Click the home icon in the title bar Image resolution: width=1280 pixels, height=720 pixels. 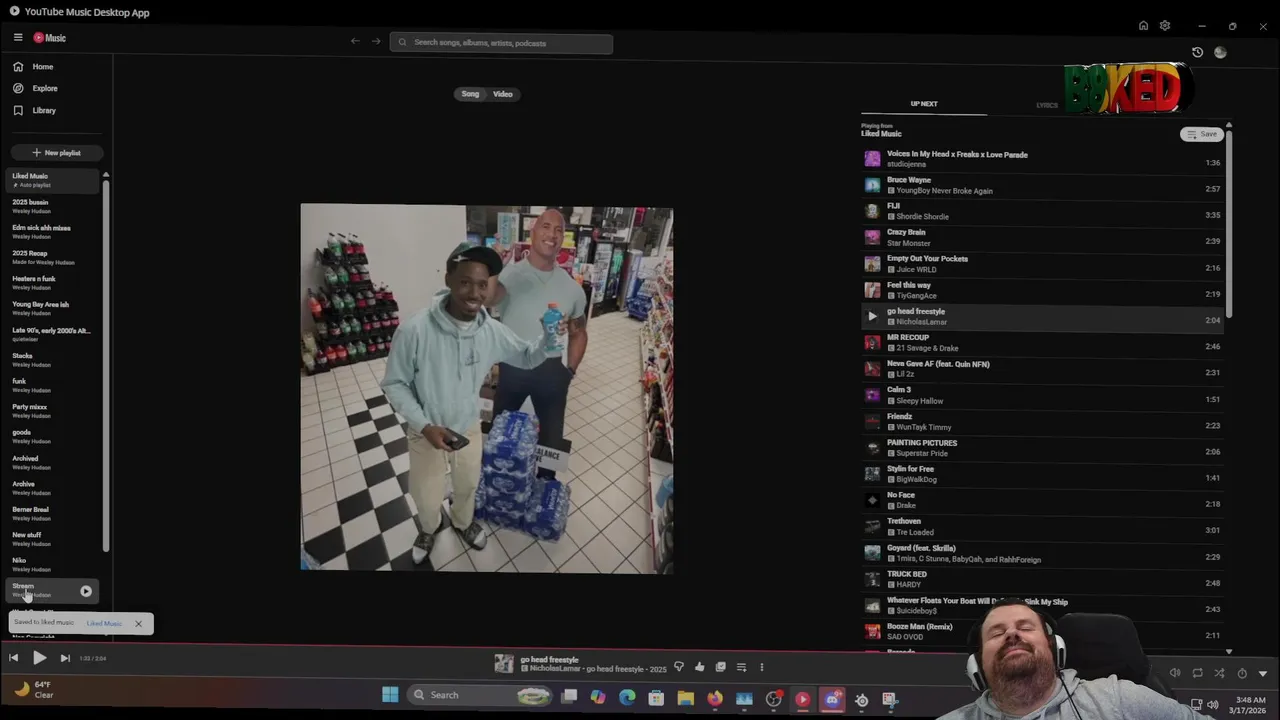point(1143,26)
